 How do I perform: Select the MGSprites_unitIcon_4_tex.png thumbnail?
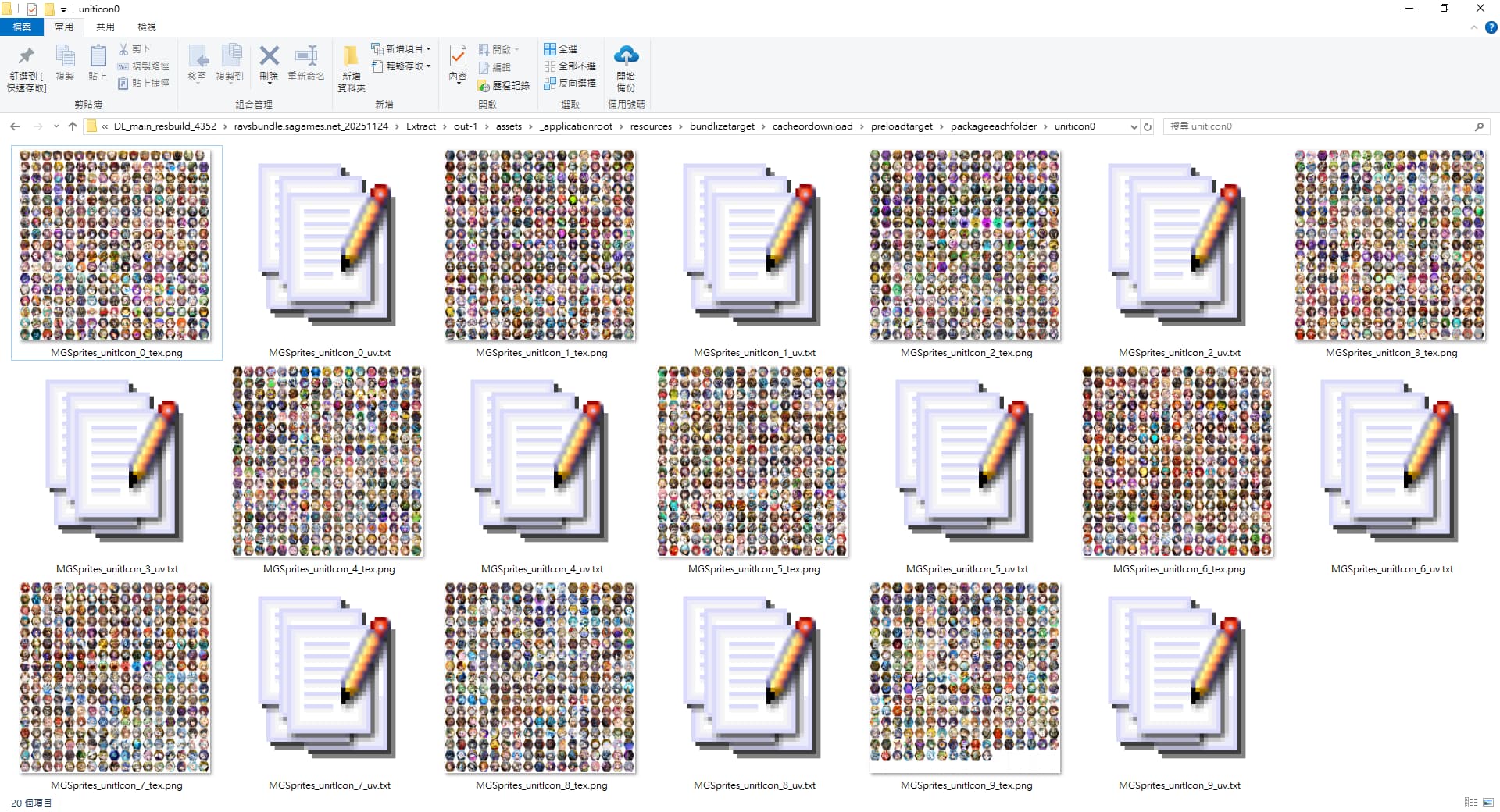(x=327, y=462)
